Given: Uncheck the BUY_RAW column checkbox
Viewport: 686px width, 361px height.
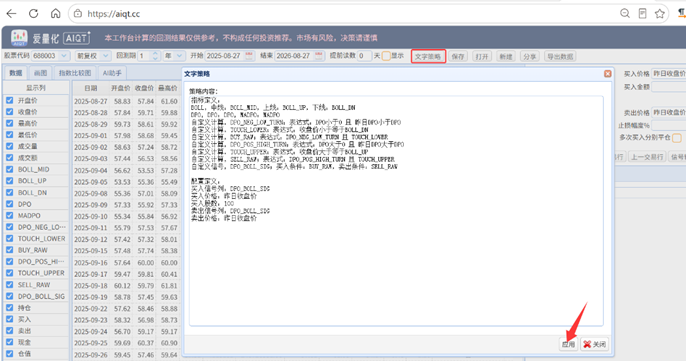Looking at the screenshot, I should 10,250.
